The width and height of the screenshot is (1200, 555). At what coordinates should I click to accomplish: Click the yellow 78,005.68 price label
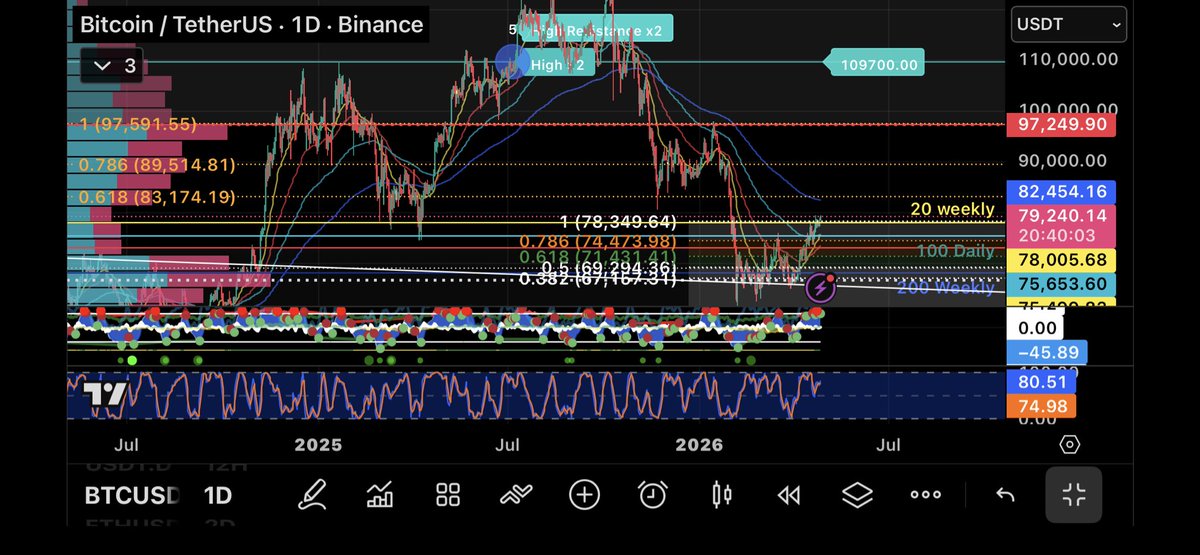(x=1061, y=260)
